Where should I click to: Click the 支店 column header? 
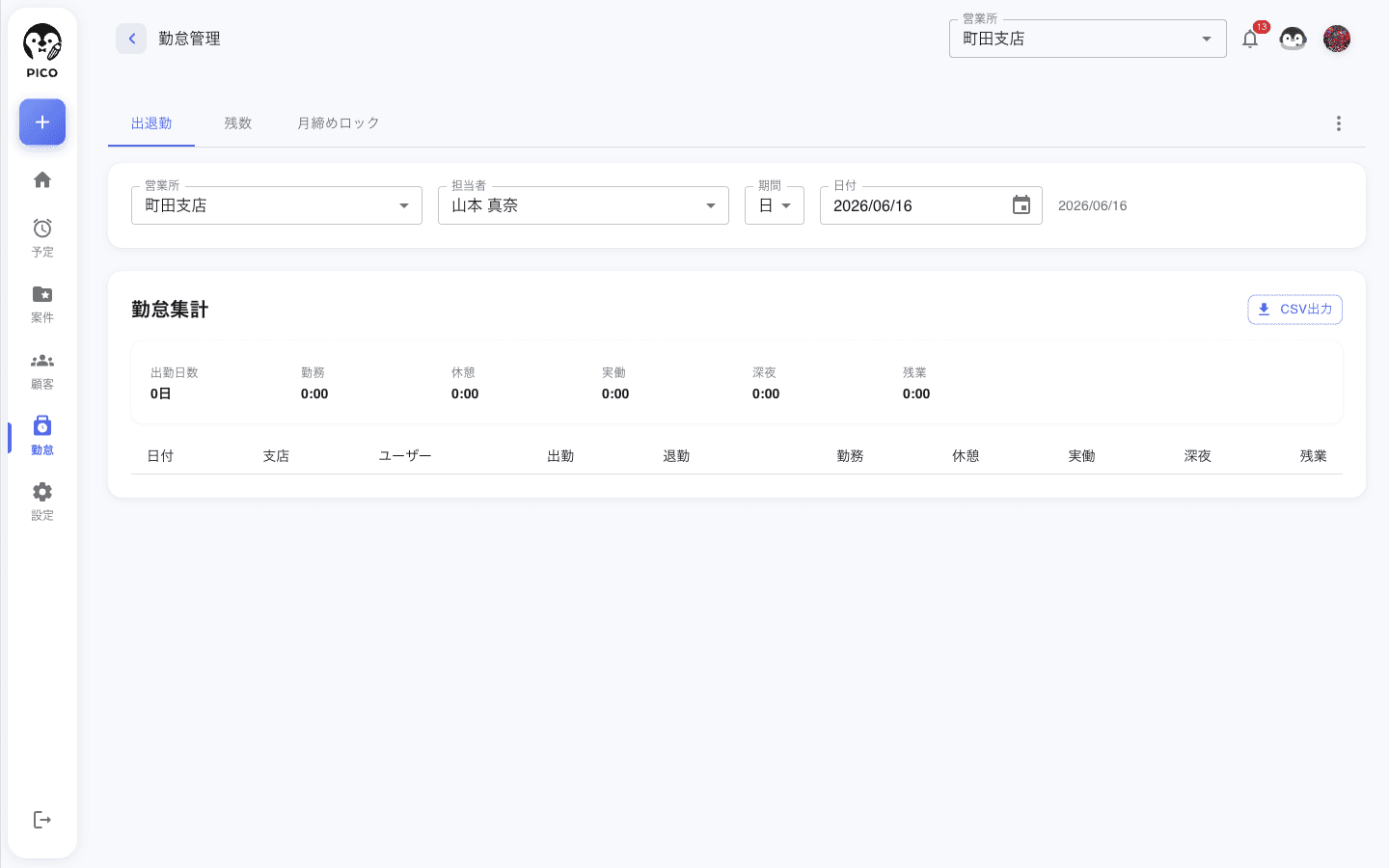click(x=276, y=456)
